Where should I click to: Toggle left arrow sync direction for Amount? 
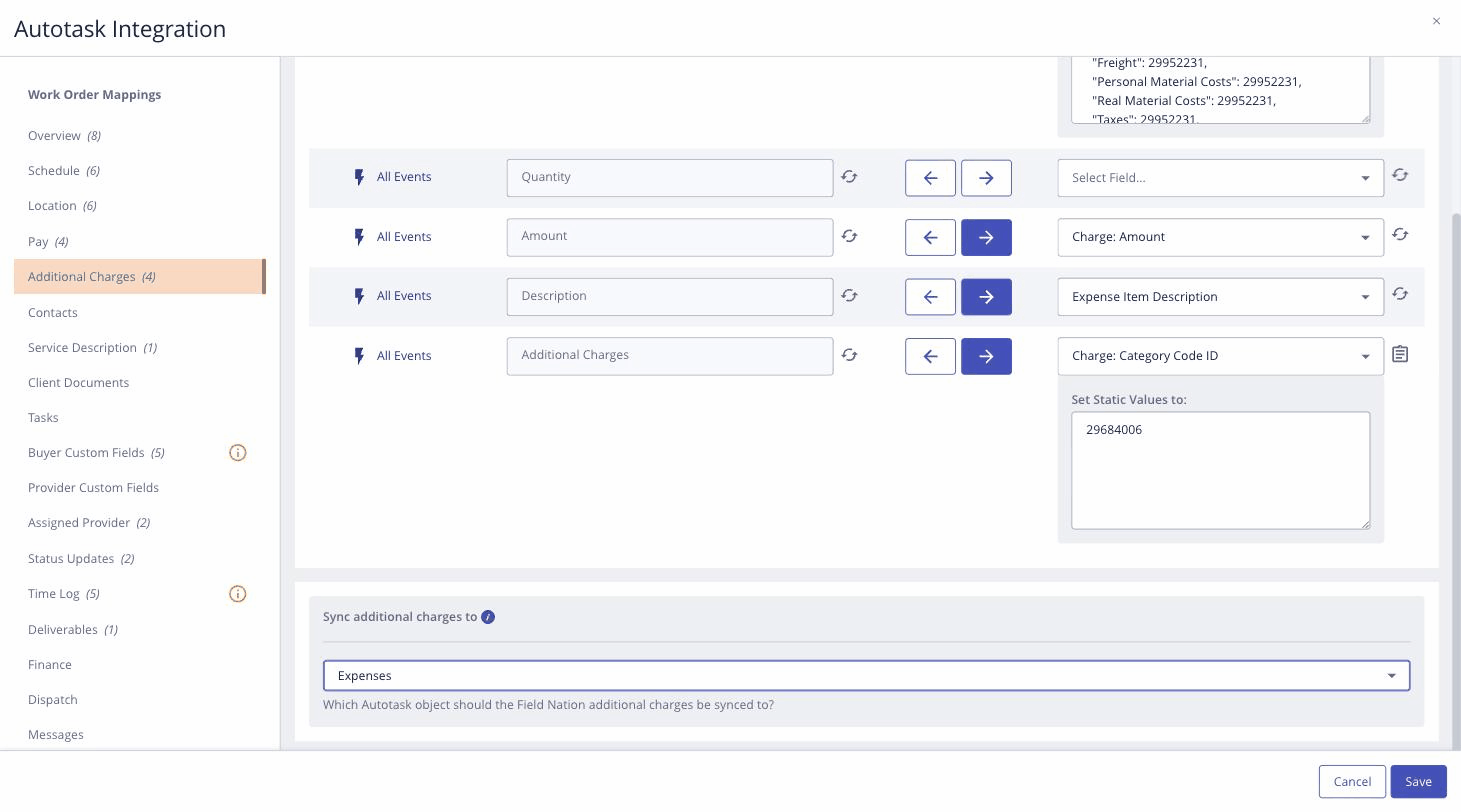[x=930, y=237]
